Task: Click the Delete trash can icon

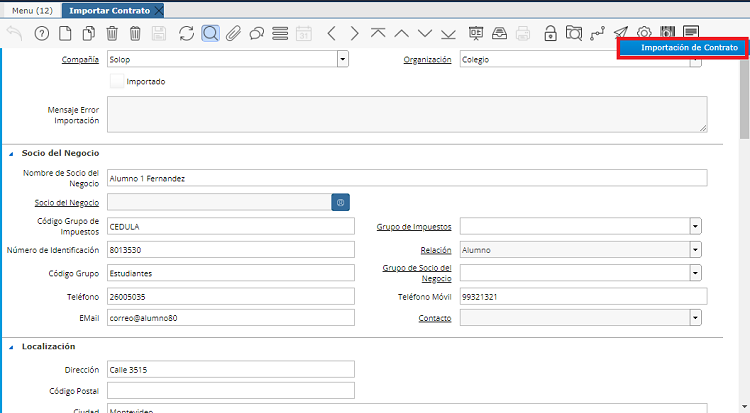Action: point(112,33)
